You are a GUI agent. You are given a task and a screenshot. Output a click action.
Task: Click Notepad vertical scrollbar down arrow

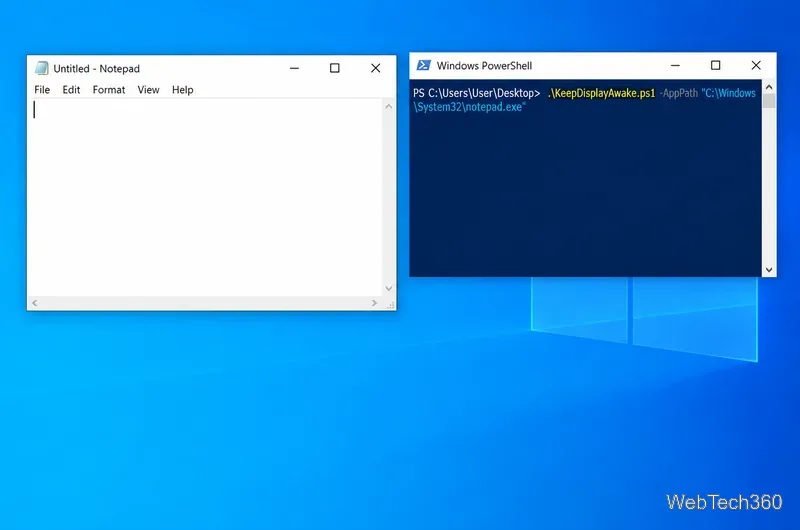389,288
